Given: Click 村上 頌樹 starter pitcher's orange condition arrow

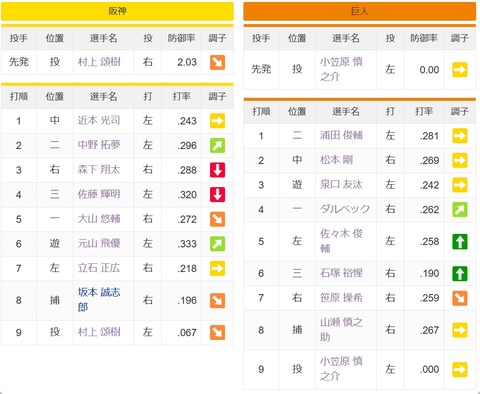Looking at the screenshot, I should click(217, 62).
